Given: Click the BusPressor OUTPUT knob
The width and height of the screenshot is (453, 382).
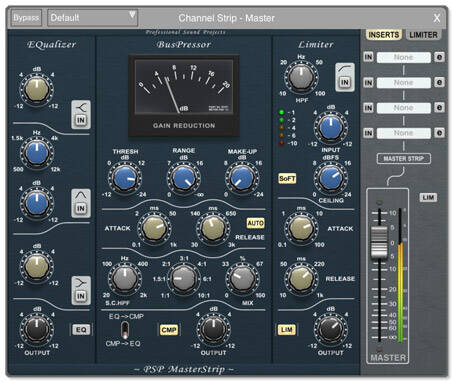Looking at the screenshot, I should coord(213,329).
